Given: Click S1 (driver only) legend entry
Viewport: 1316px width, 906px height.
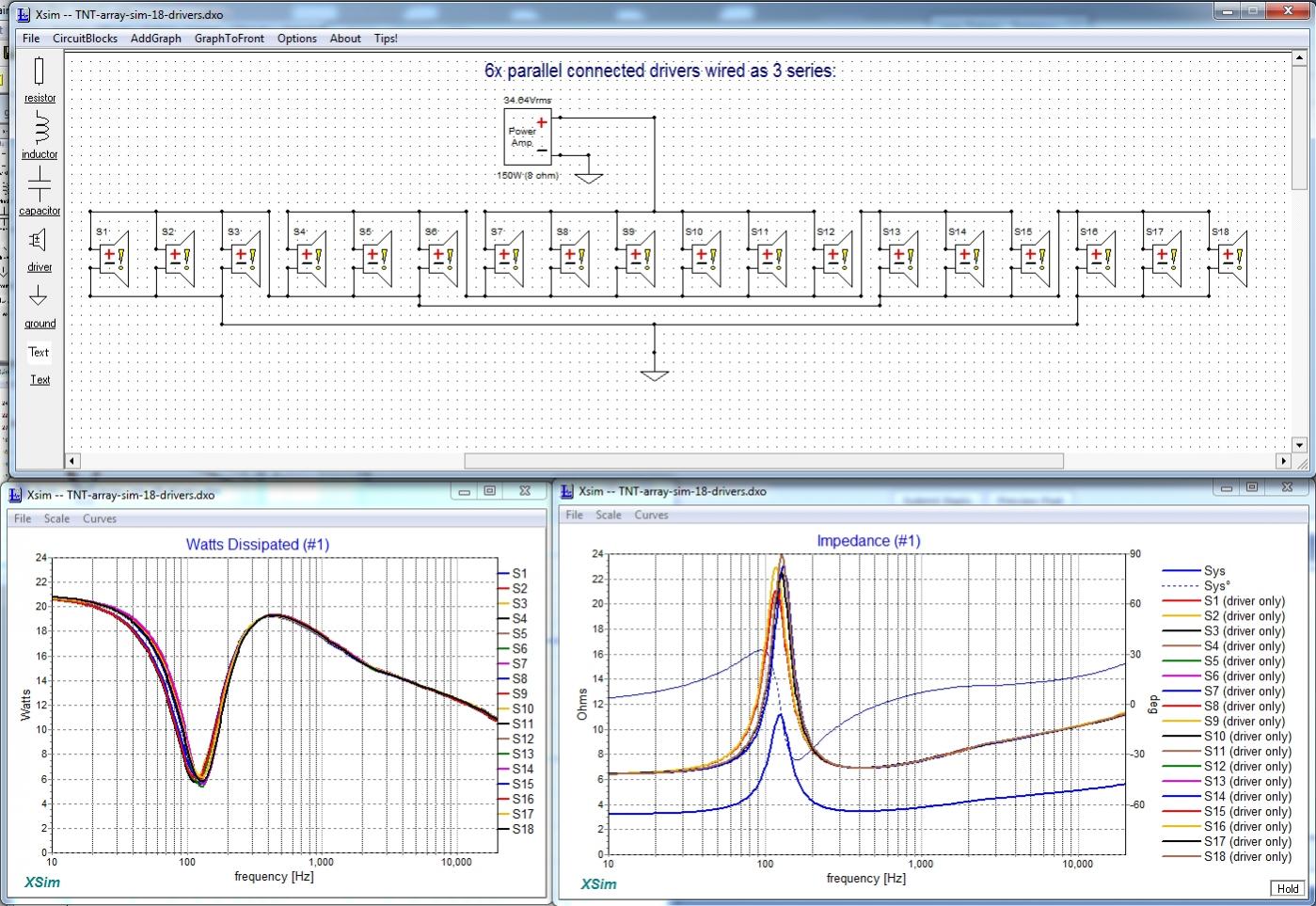Looking at the screenshot, I should (1224, 601).
